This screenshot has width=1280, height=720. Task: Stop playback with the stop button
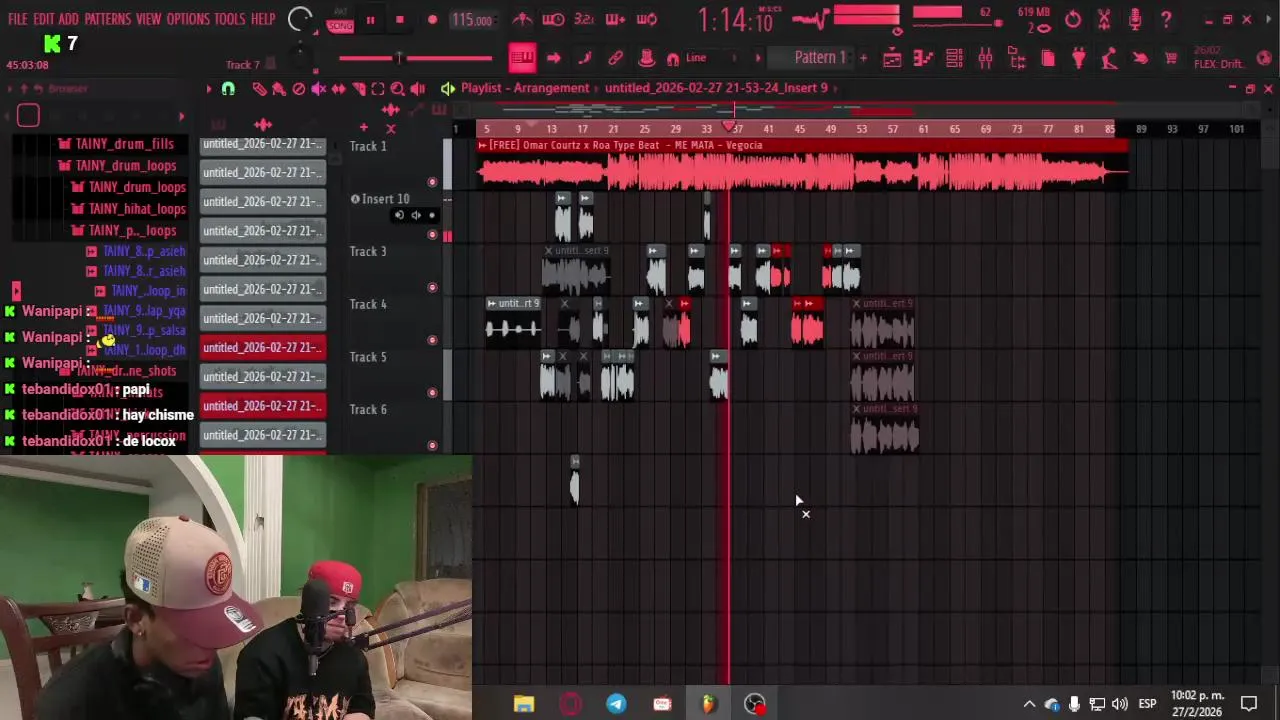point(400,20)
